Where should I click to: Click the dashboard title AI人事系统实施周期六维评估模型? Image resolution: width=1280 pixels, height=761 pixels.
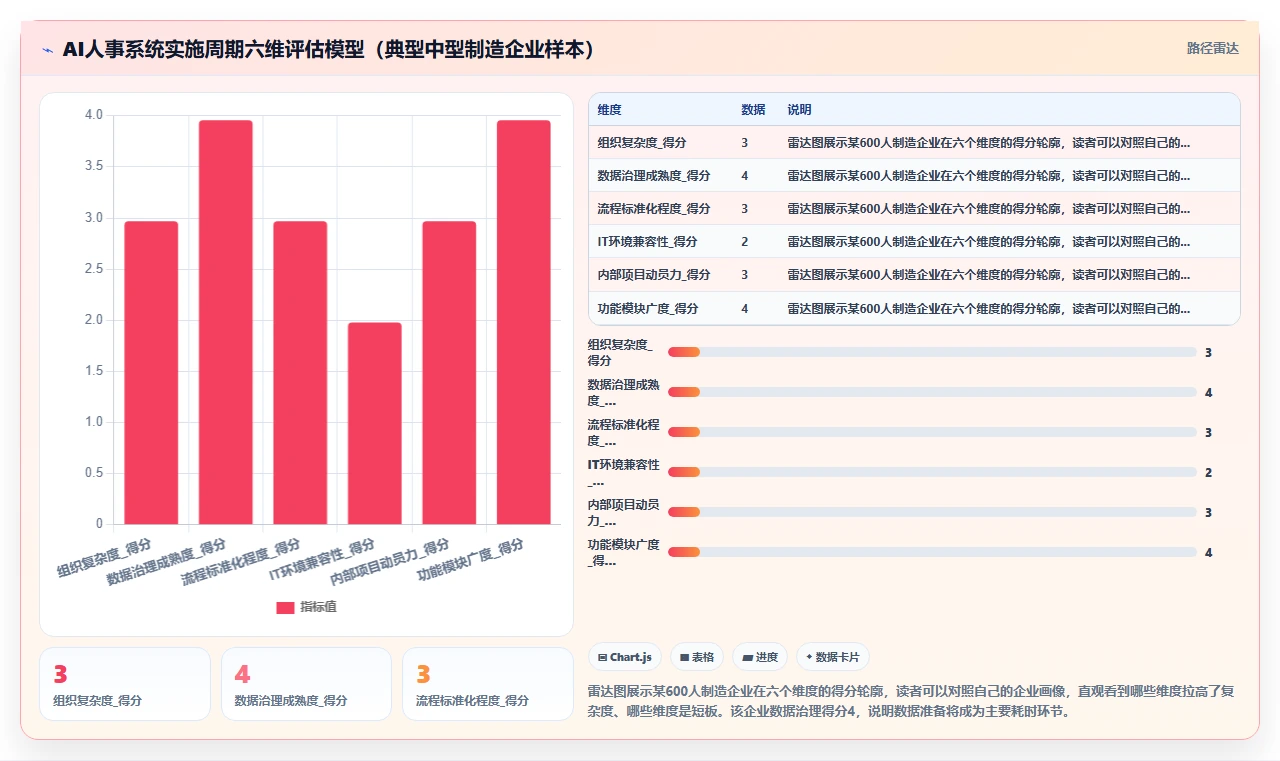pos(329,49)
